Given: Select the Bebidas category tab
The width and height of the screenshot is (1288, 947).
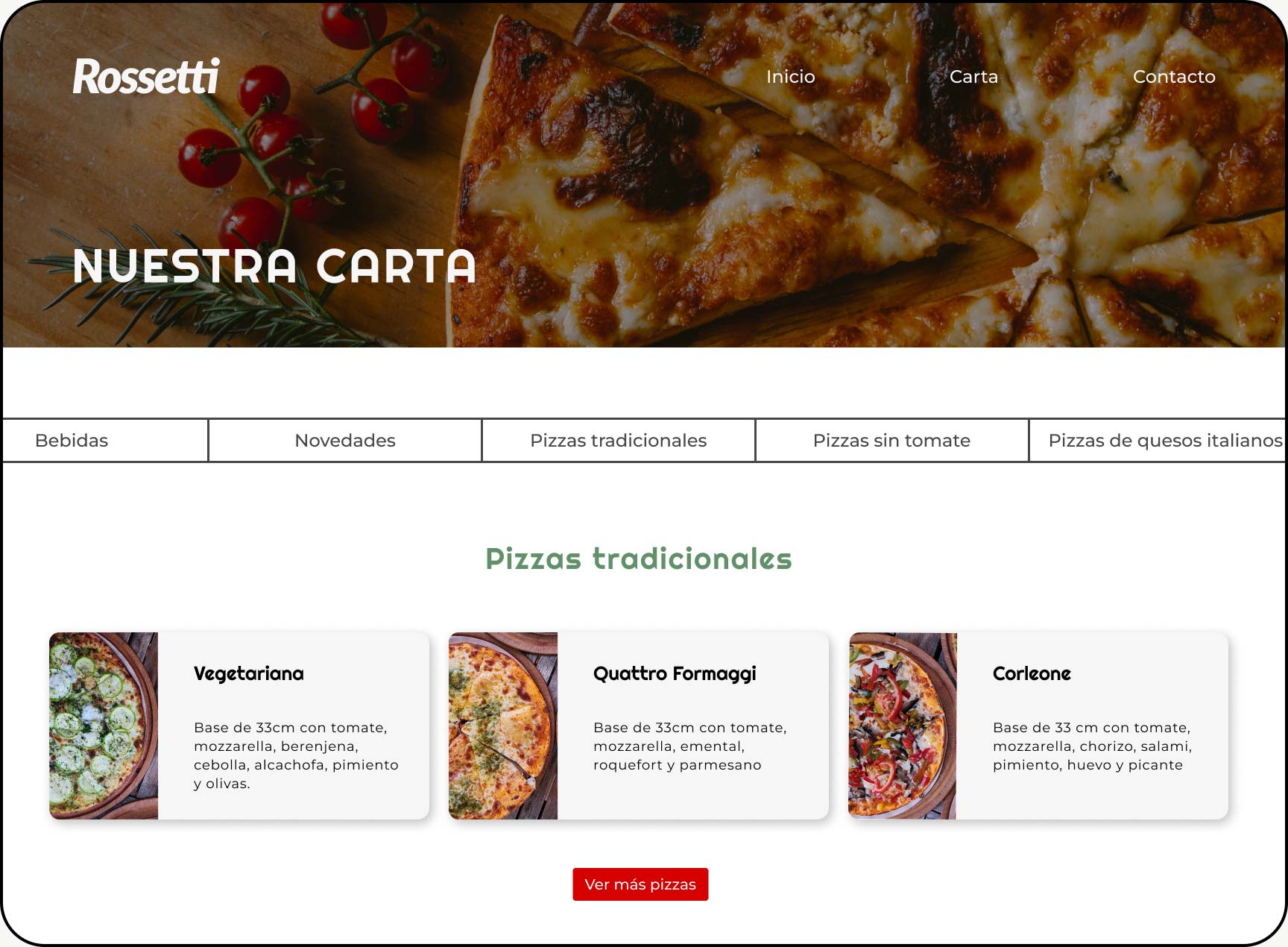Looking at the screenshot, I should 104,441.
